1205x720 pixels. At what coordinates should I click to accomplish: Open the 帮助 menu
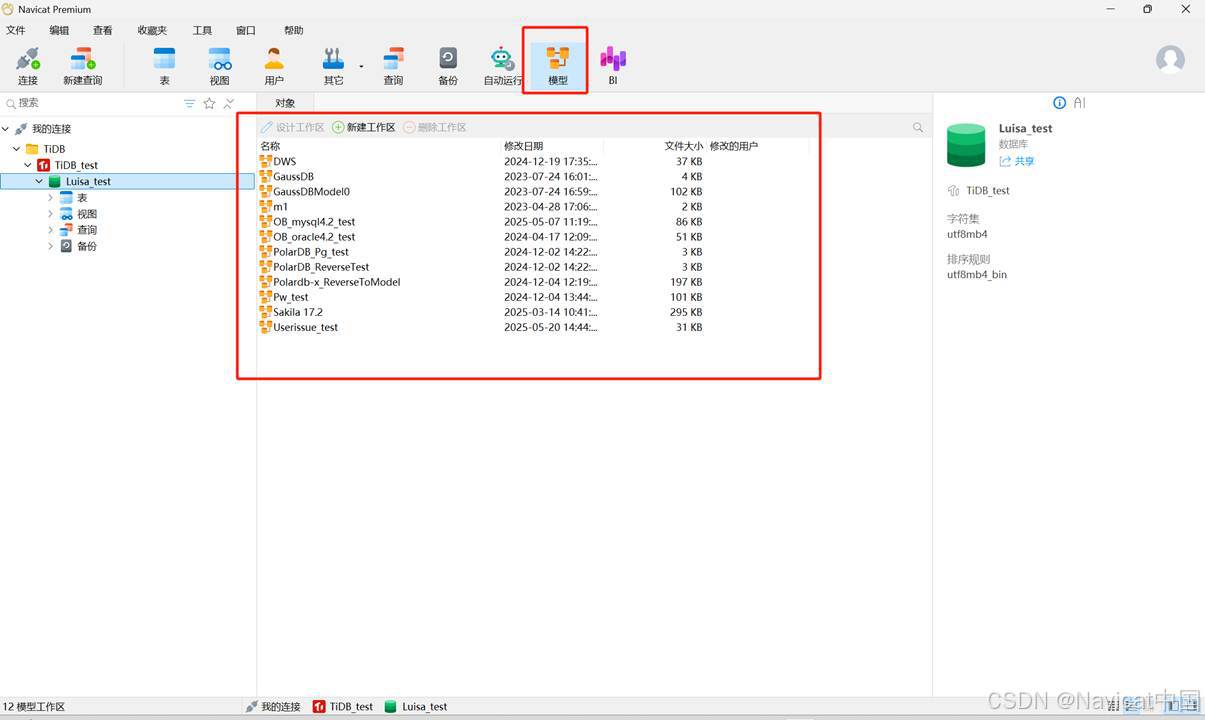click(x=293, y=31)
